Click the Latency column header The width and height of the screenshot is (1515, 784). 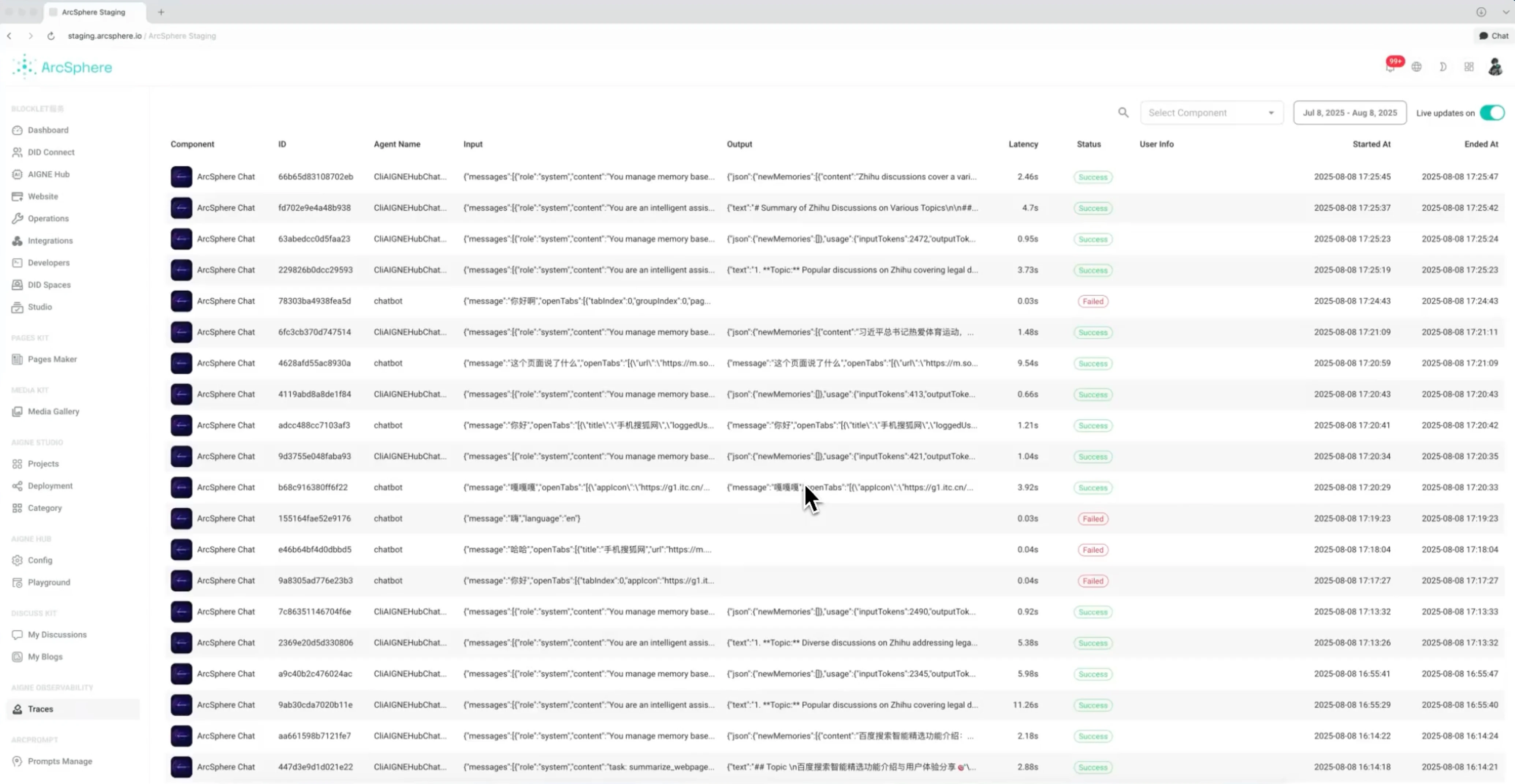tap(1023, 144)
